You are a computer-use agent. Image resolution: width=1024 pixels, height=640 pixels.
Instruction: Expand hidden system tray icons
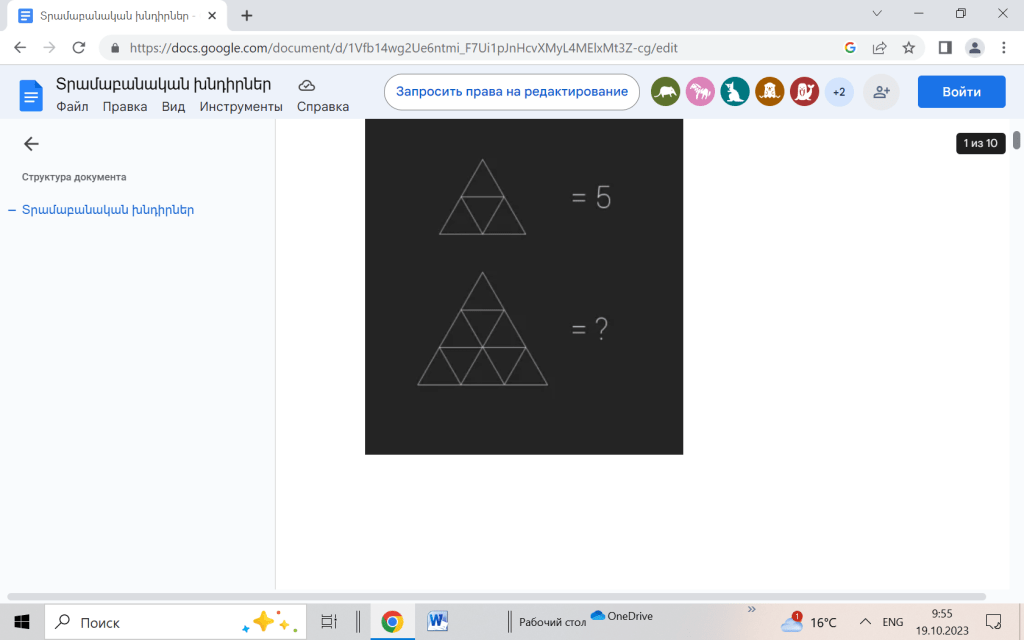[x=865, y=622]
